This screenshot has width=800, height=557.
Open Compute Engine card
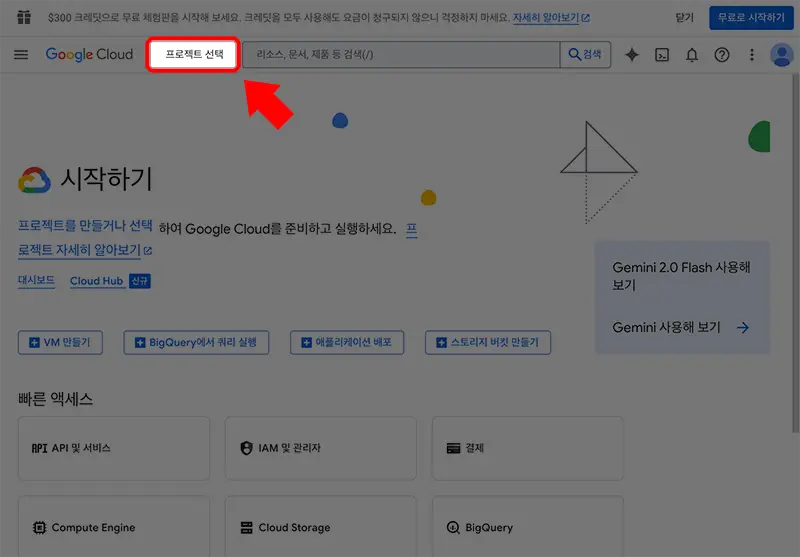coord(114,526)
